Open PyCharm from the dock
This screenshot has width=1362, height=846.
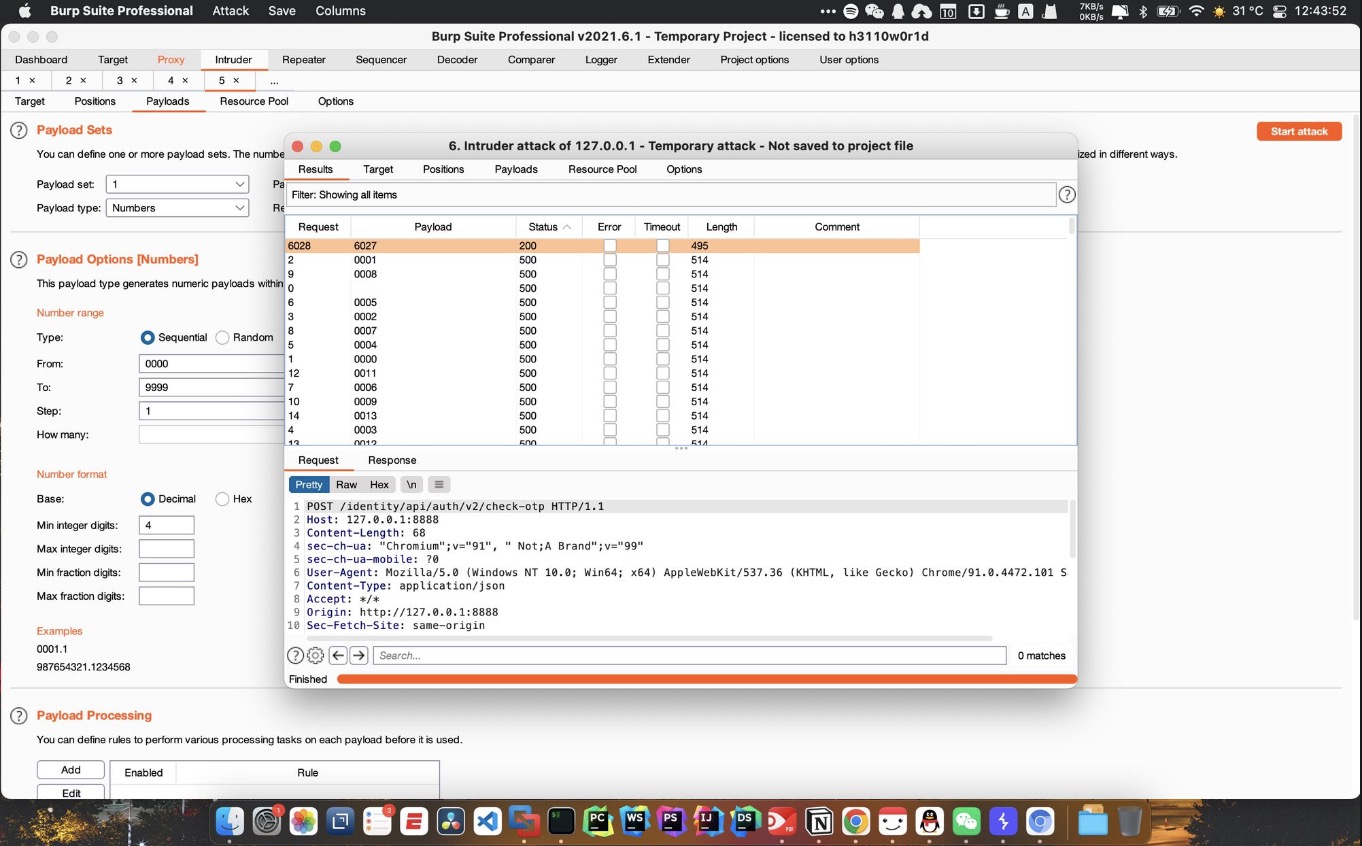point(597,821)
